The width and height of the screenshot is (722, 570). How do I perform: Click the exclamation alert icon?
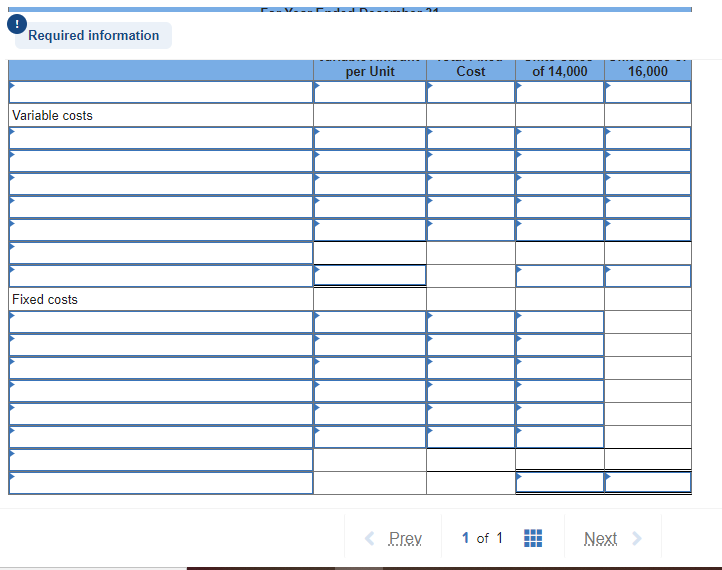pyautogui.click(x=17, y=24)
